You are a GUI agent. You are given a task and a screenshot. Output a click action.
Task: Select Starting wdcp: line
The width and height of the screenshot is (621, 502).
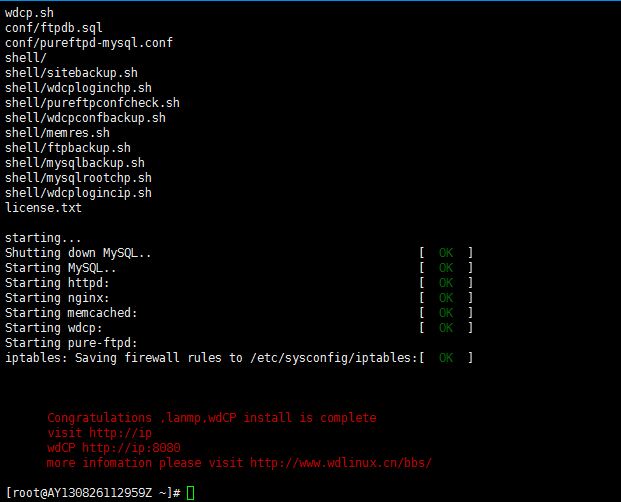tap(53, 328)
